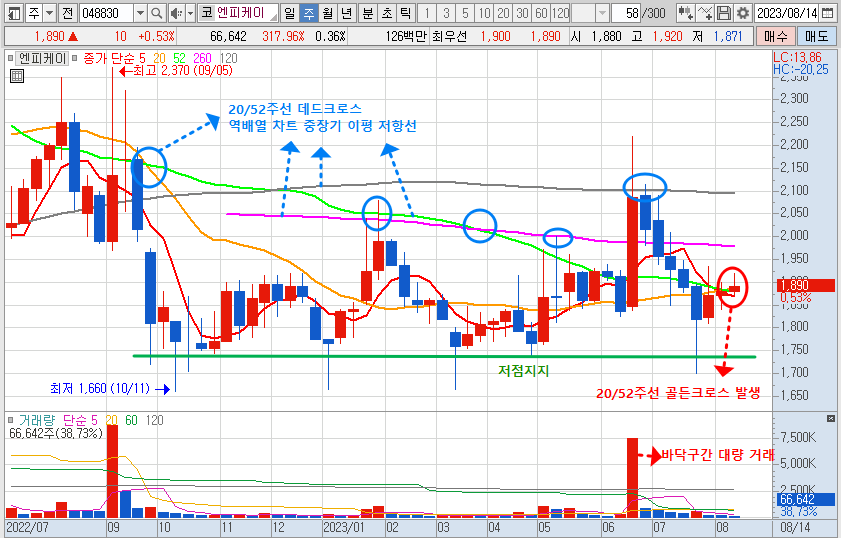Viewport: 841px width, 538px height.
Task: Select tick 틱 period
Action: (405, 13)
